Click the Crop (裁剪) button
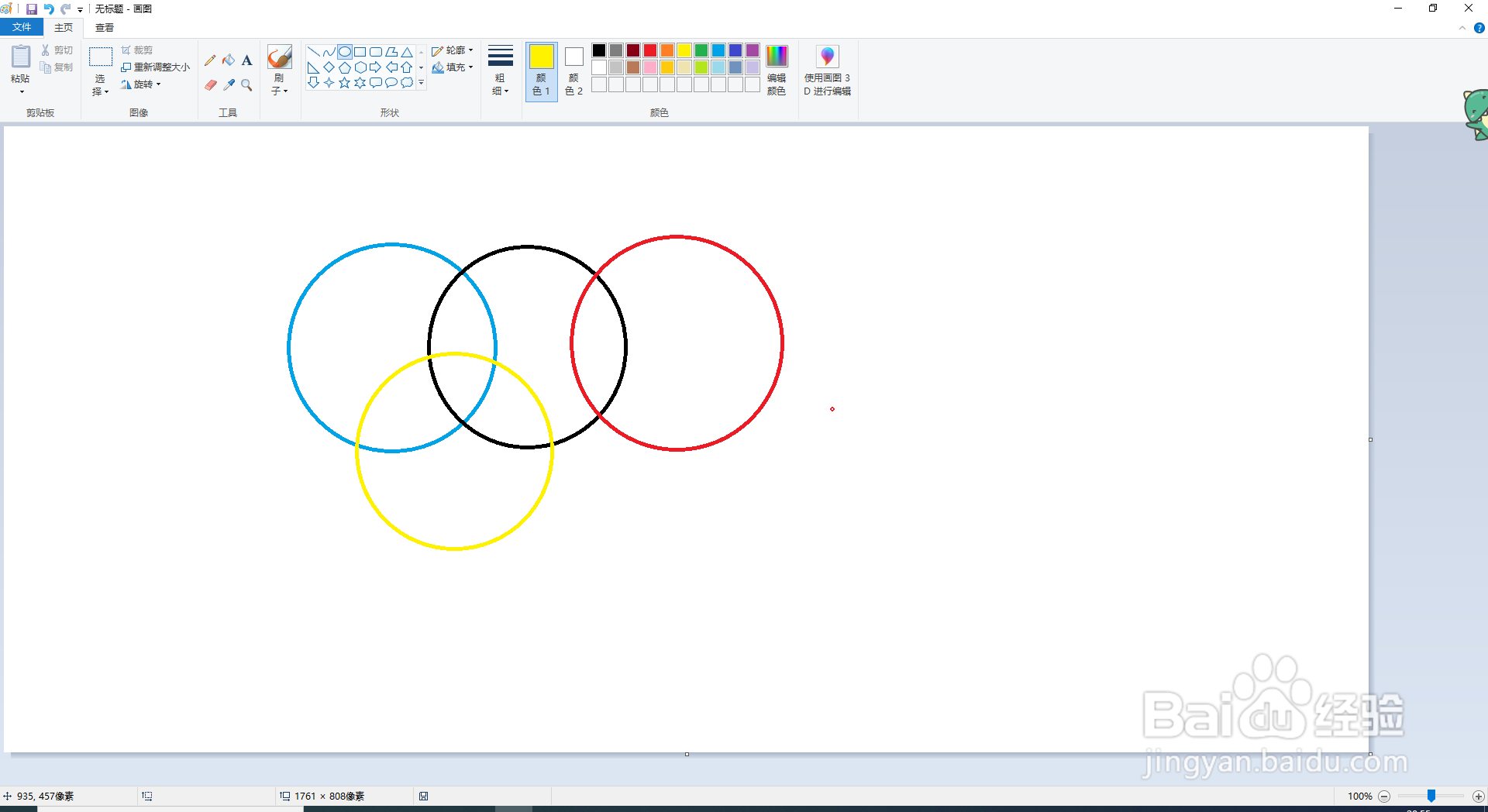The width and height of the screenshot is (1488, 812). point(137,50)
